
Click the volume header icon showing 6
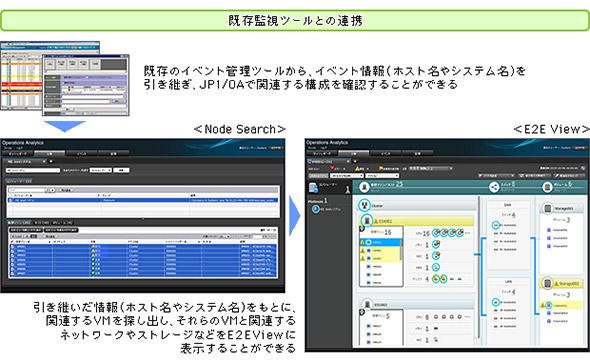pyautogui.click(x=547, y=187)
